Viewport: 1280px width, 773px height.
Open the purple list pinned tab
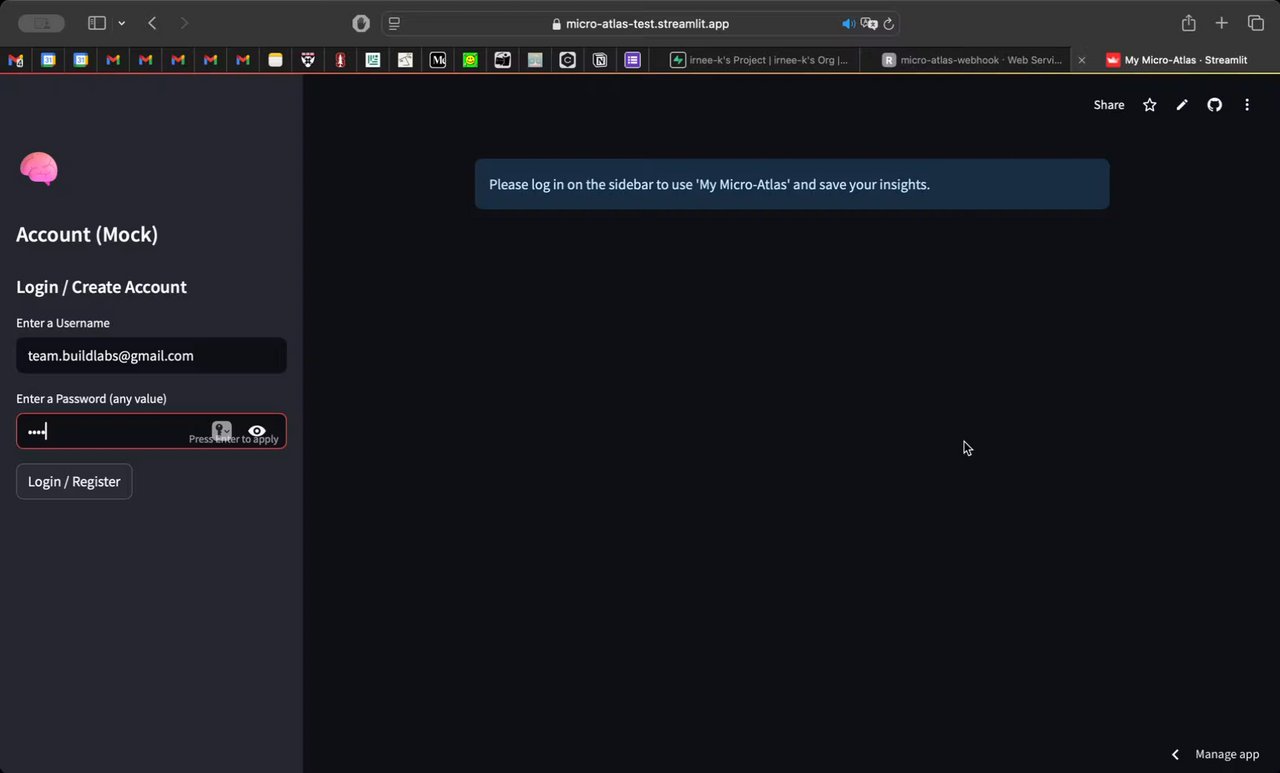(x=632, y=60)
